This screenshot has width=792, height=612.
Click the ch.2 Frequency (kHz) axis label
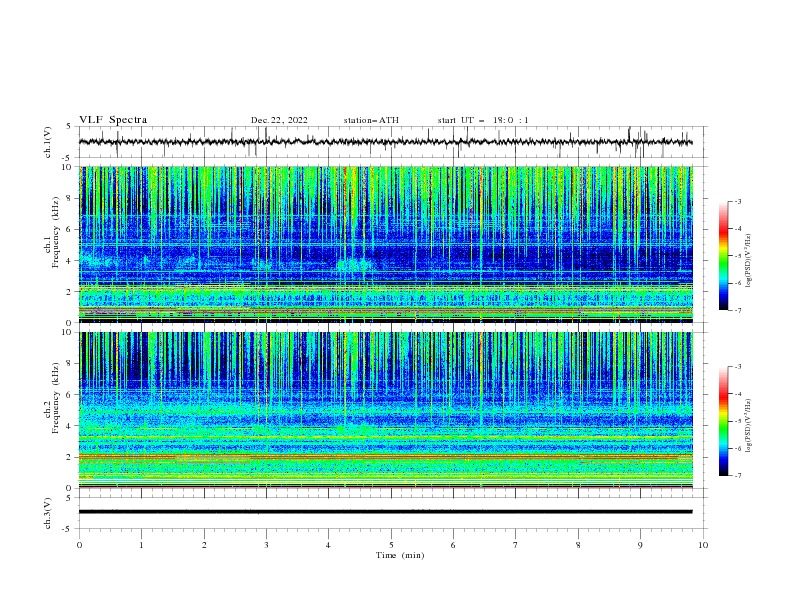(x=52, y=397)
